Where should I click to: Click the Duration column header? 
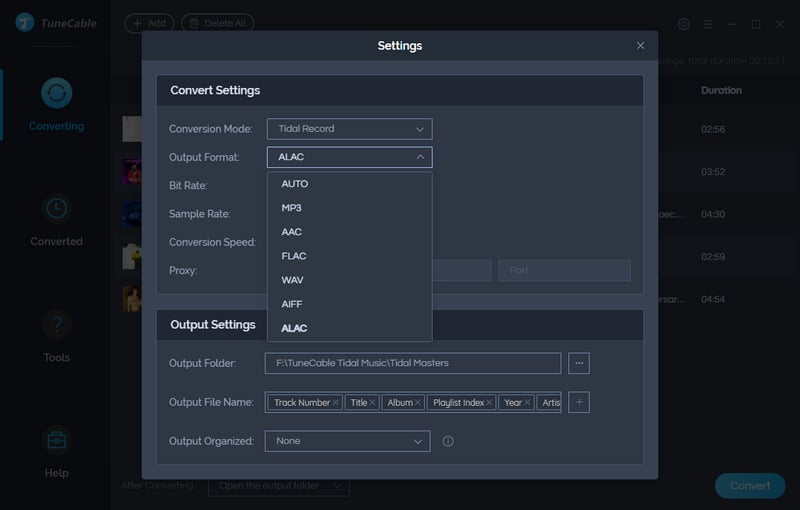(x=721, y=90)
